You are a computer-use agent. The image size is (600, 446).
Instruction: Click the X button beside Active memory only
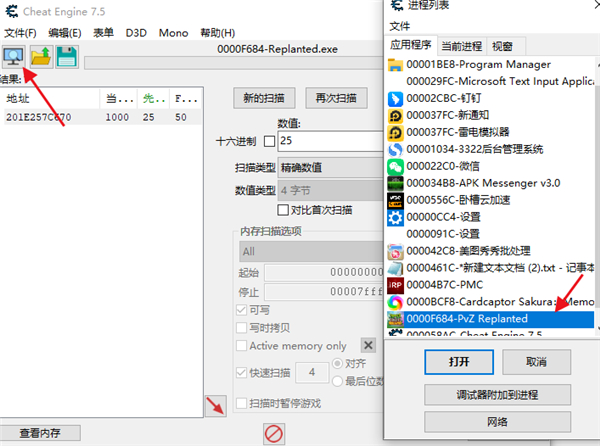[x=368, y=345]
